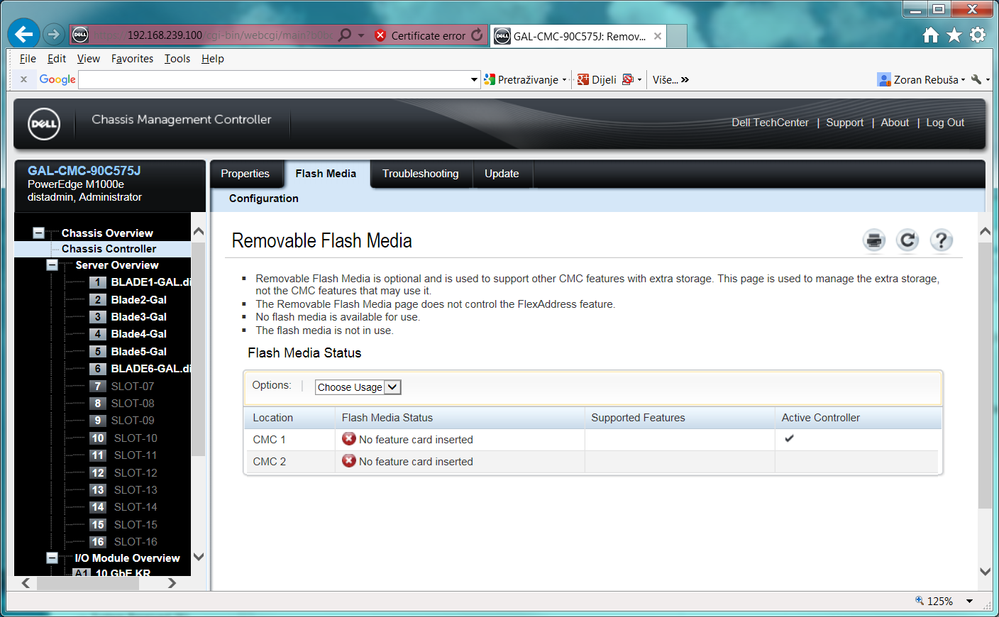This screenshot has width=999, height=617.
Task: Click the Dijeli share button
Action: (597, 79)
